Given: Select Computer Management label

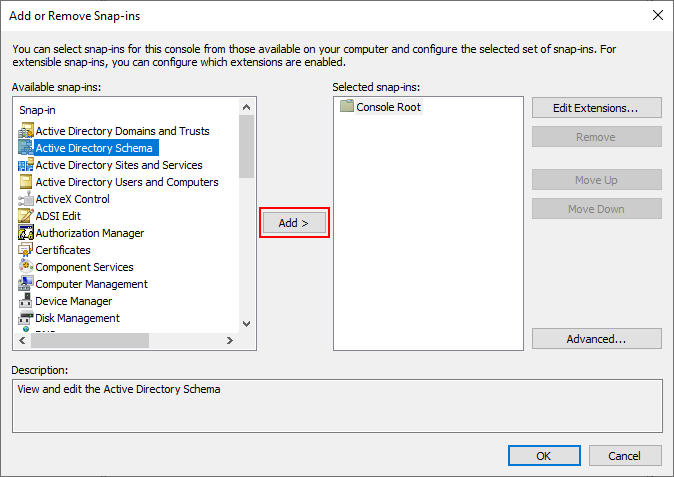Looking at the screenshot, I should click(92, 284).
